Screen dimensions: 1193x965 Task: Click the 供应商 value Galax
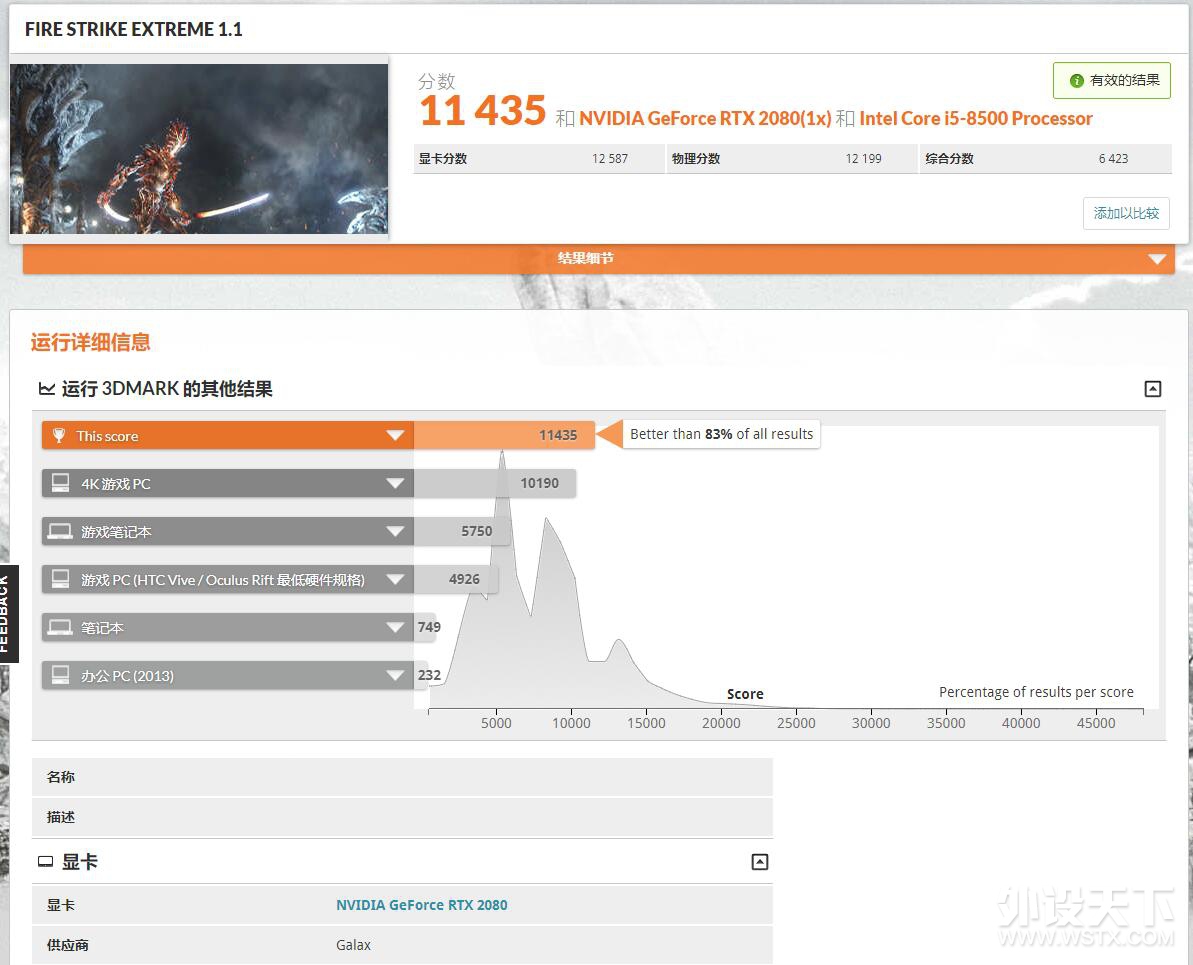(x=353, y=945)
